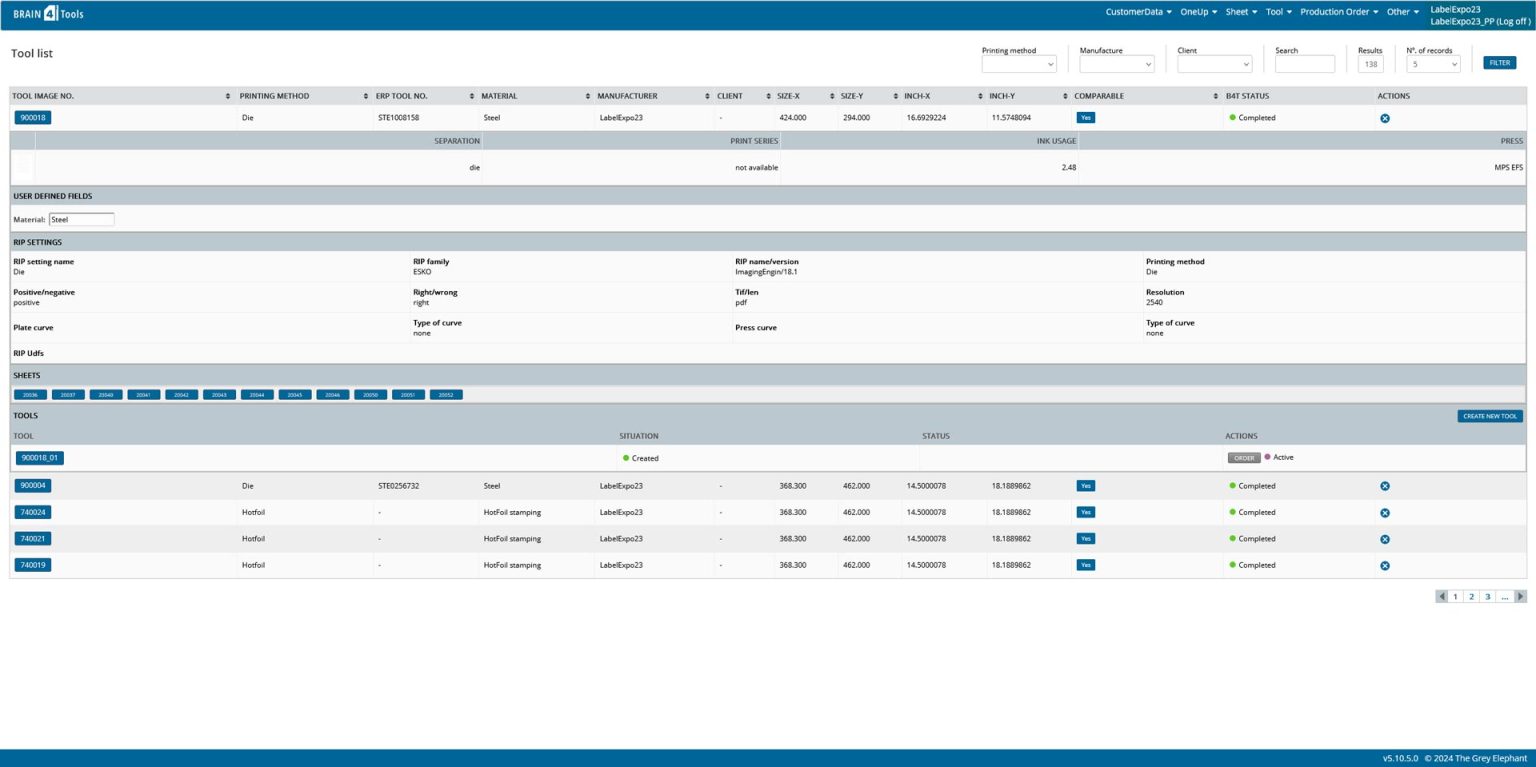1536x767 pixels.
Task: Sort by Size-Y column arrows
Action: 894,96
